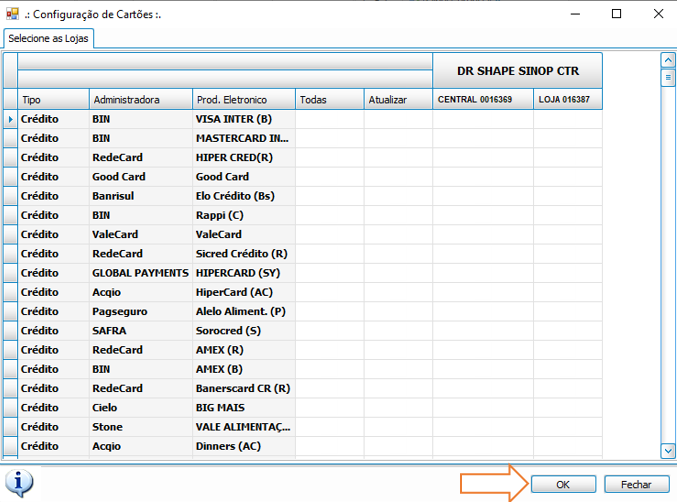Click the Pagseguro administradora cell

pyautogui.click(x=141, y=311)
